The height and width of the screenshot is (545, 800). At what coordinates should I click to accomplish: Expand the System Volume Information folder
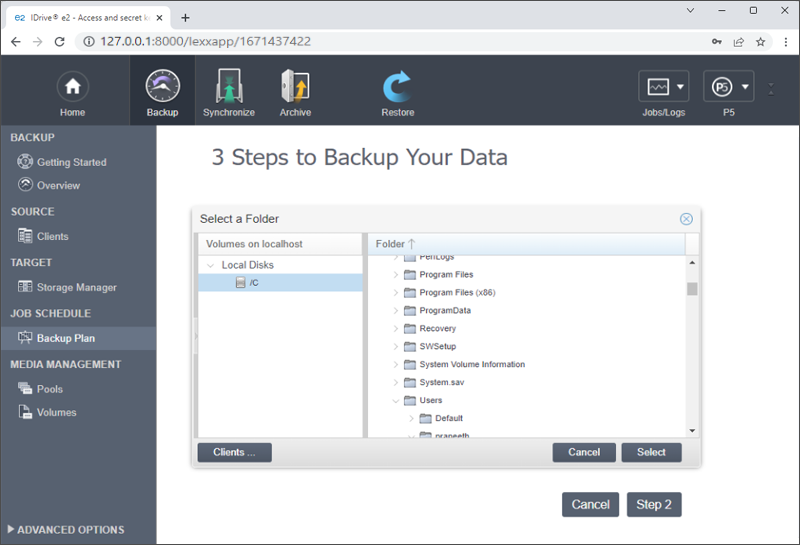tap(395, 364)
